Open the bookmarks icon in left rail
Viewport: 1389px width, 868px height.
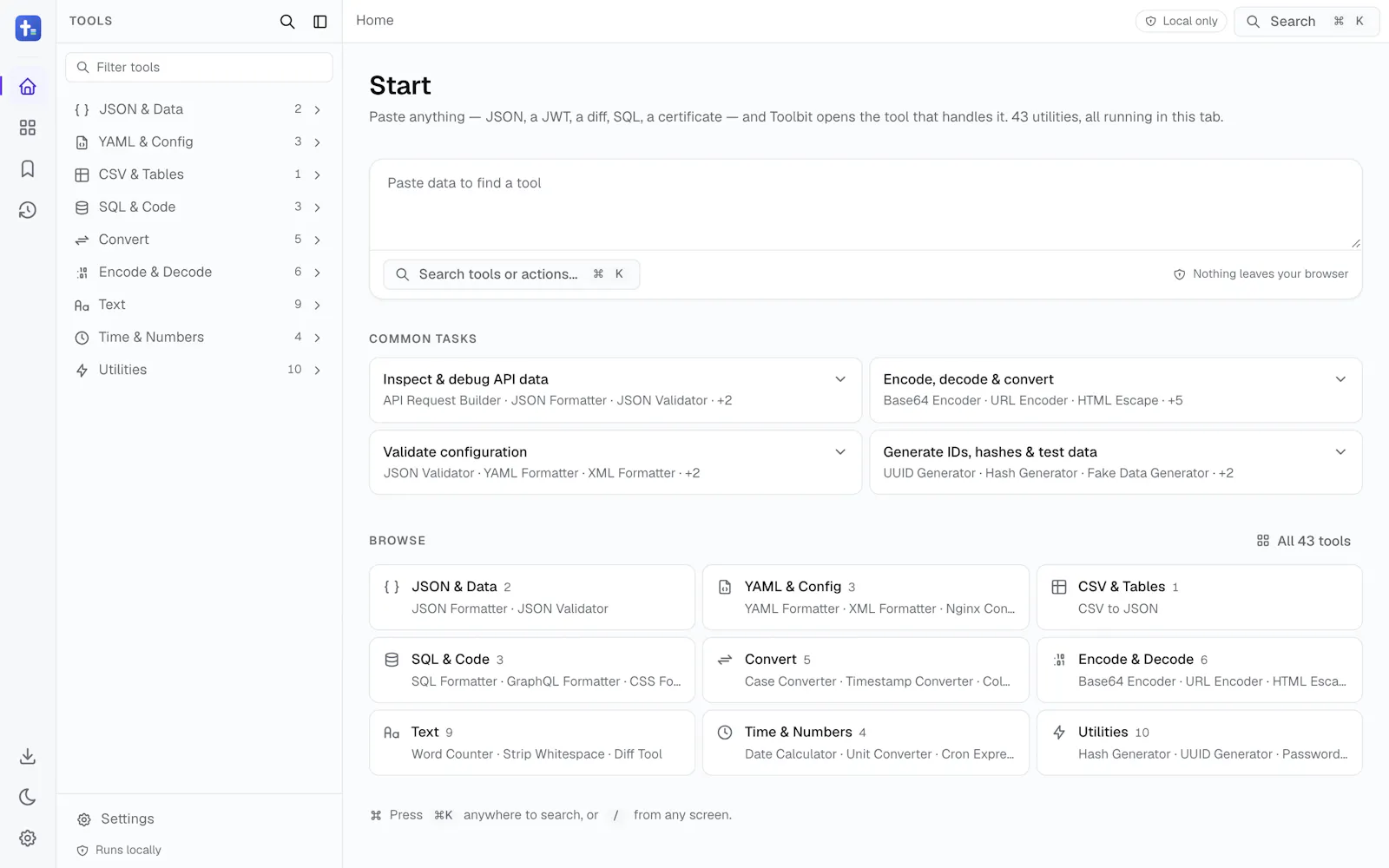(x=28, y=168)
